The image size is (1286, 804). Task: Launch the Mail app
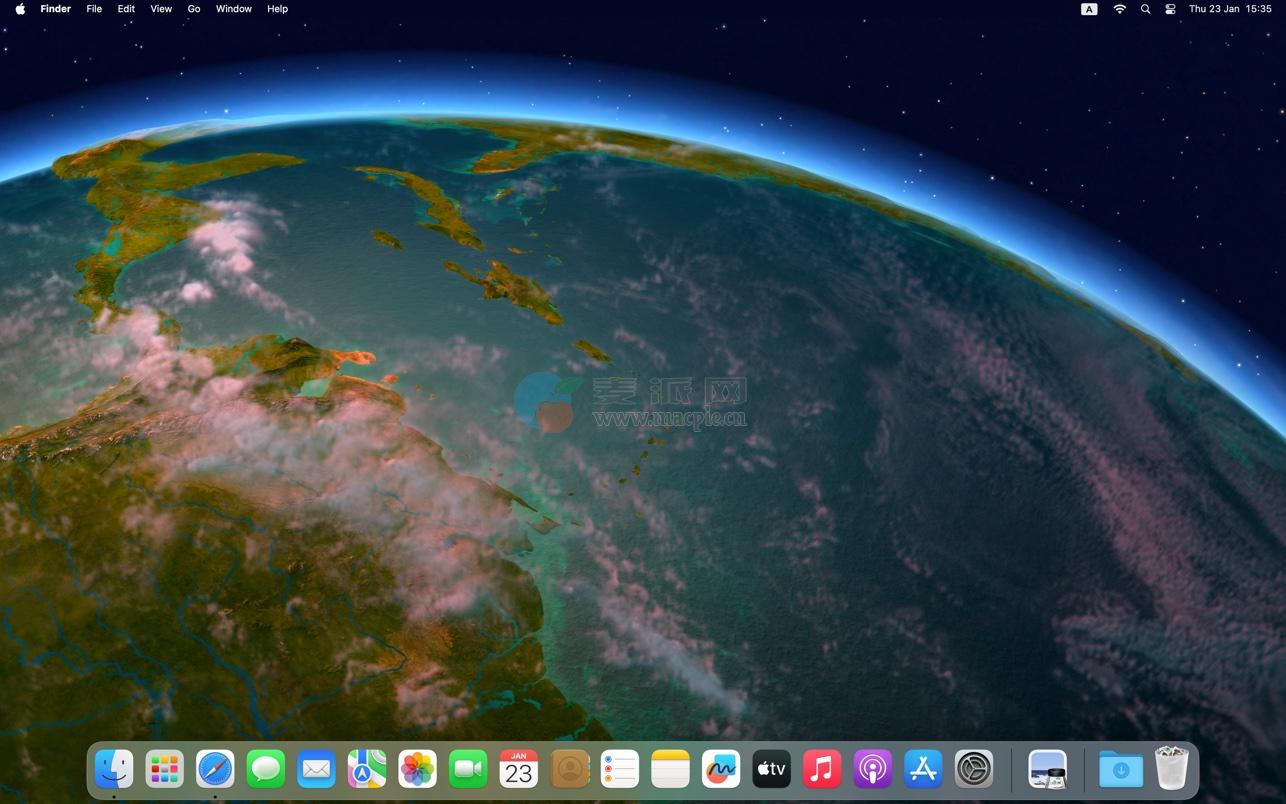[316, 770]
